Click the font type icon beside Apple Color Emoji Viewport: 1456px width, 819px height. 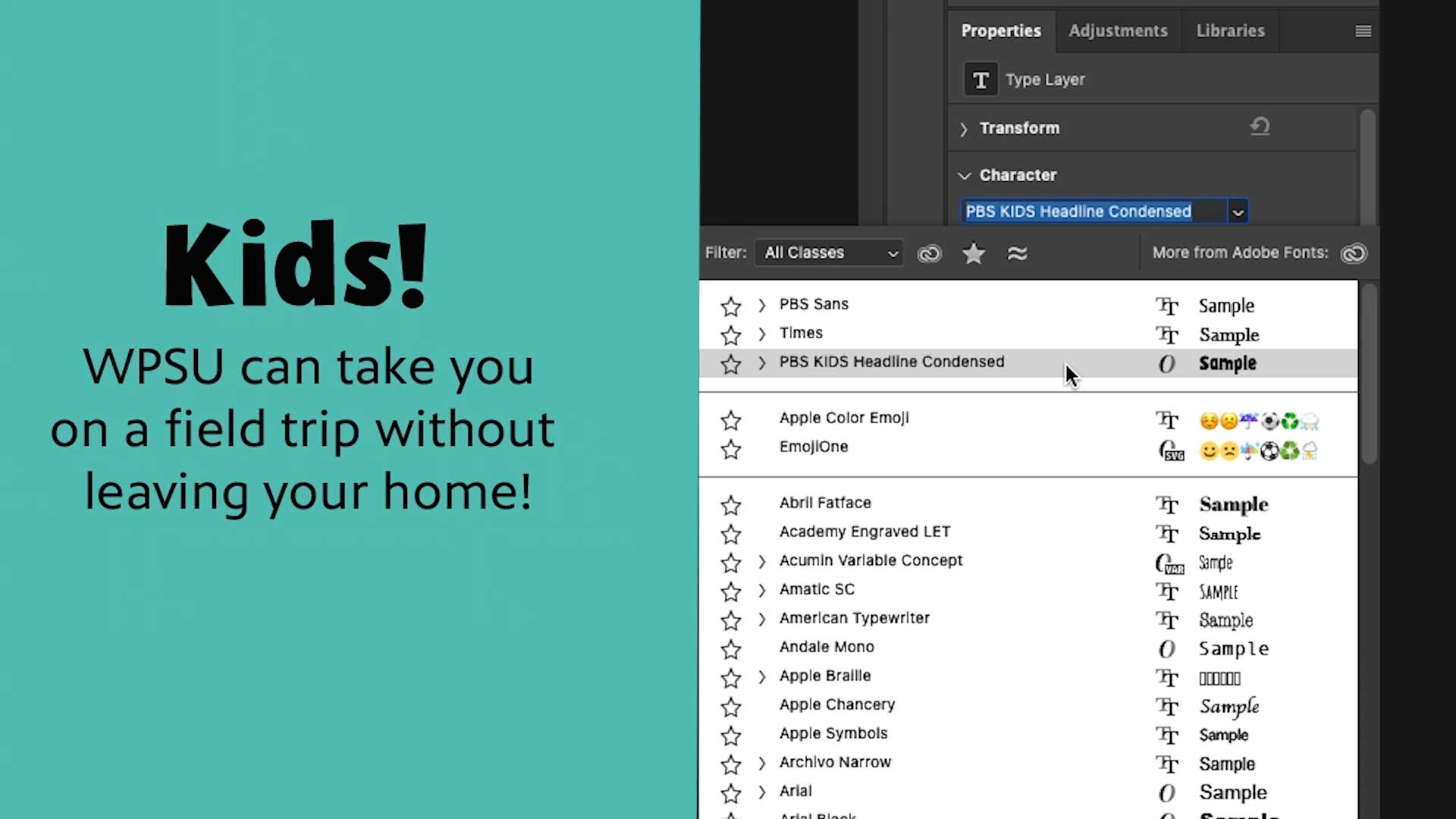tap(1167, 420)
